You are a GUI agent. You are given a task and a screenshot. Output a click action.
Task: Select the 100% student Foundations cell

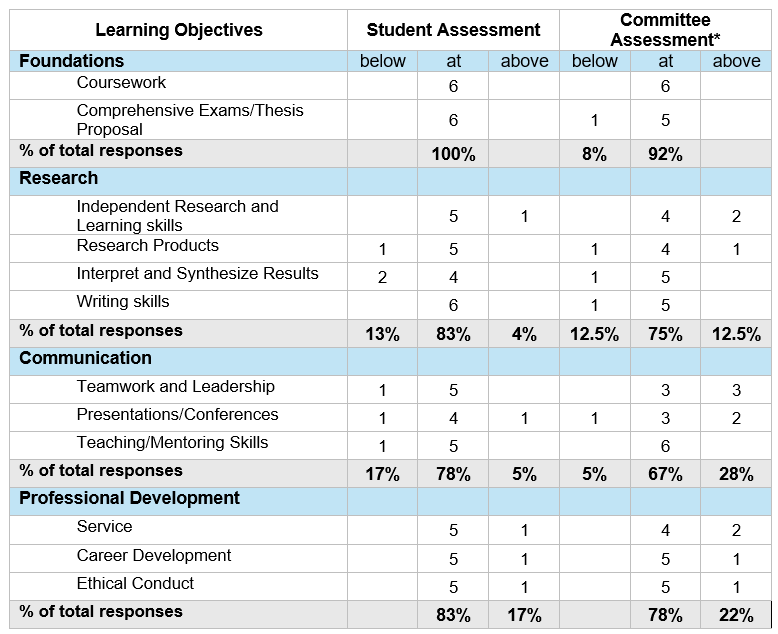click(x=453, y=154)
